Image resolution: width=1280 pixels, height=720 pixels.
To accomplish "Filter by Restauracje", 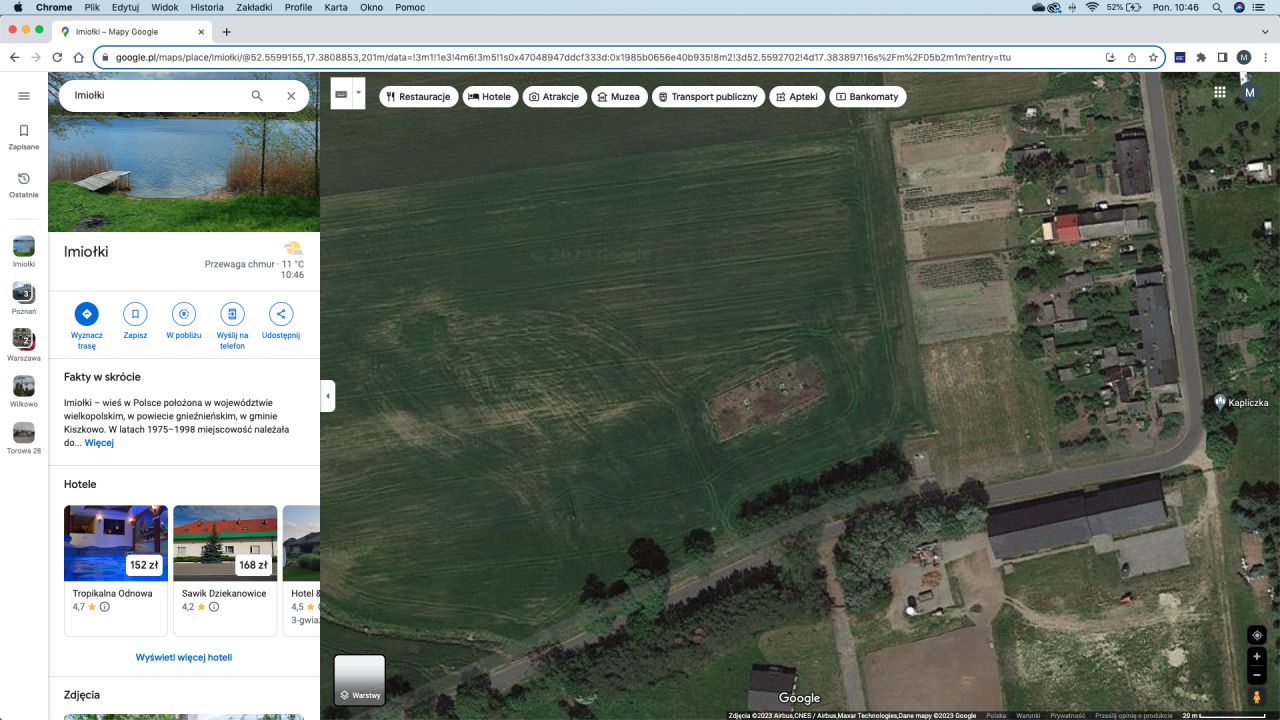I will click(419, 97).
